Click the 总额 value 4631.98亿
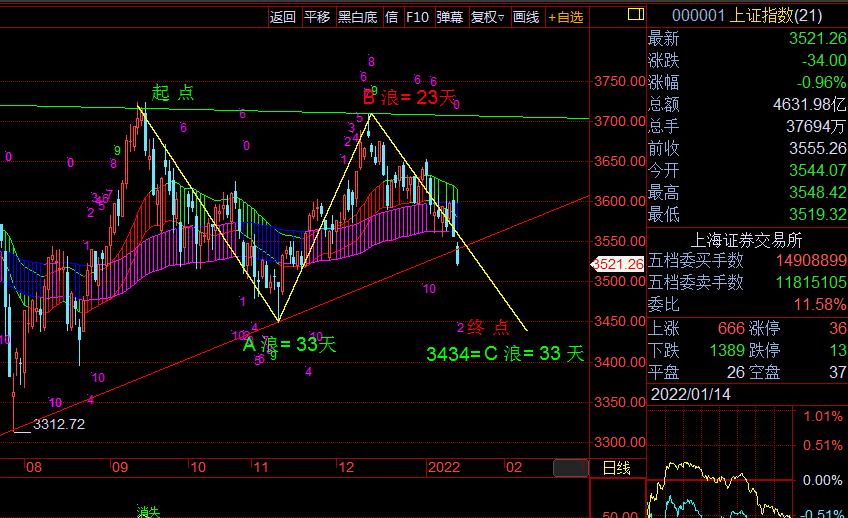Viewport: 848px width, 518px height. 809,104
